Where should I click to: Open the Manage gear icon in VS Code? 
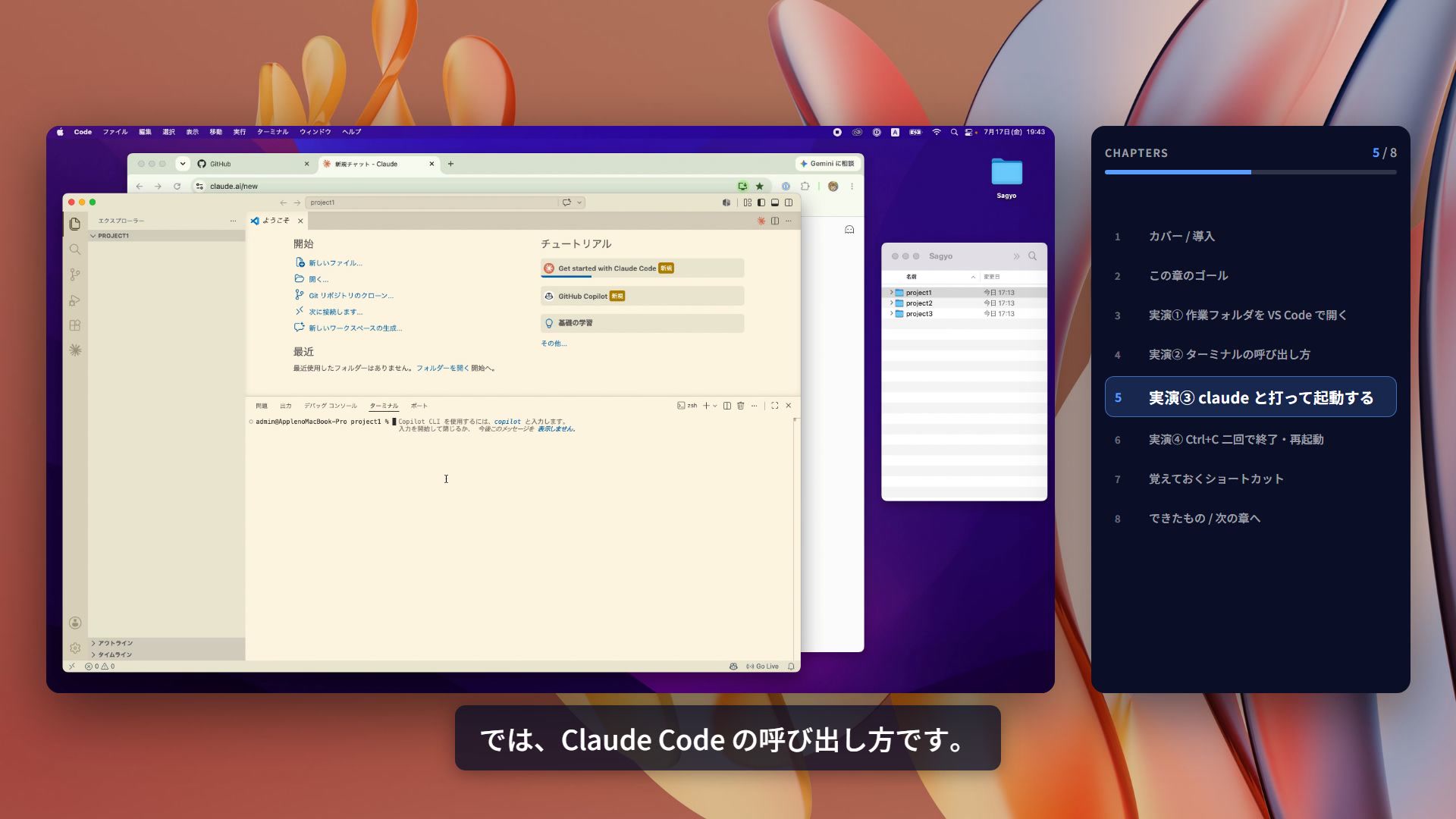(x=74, y=648)
